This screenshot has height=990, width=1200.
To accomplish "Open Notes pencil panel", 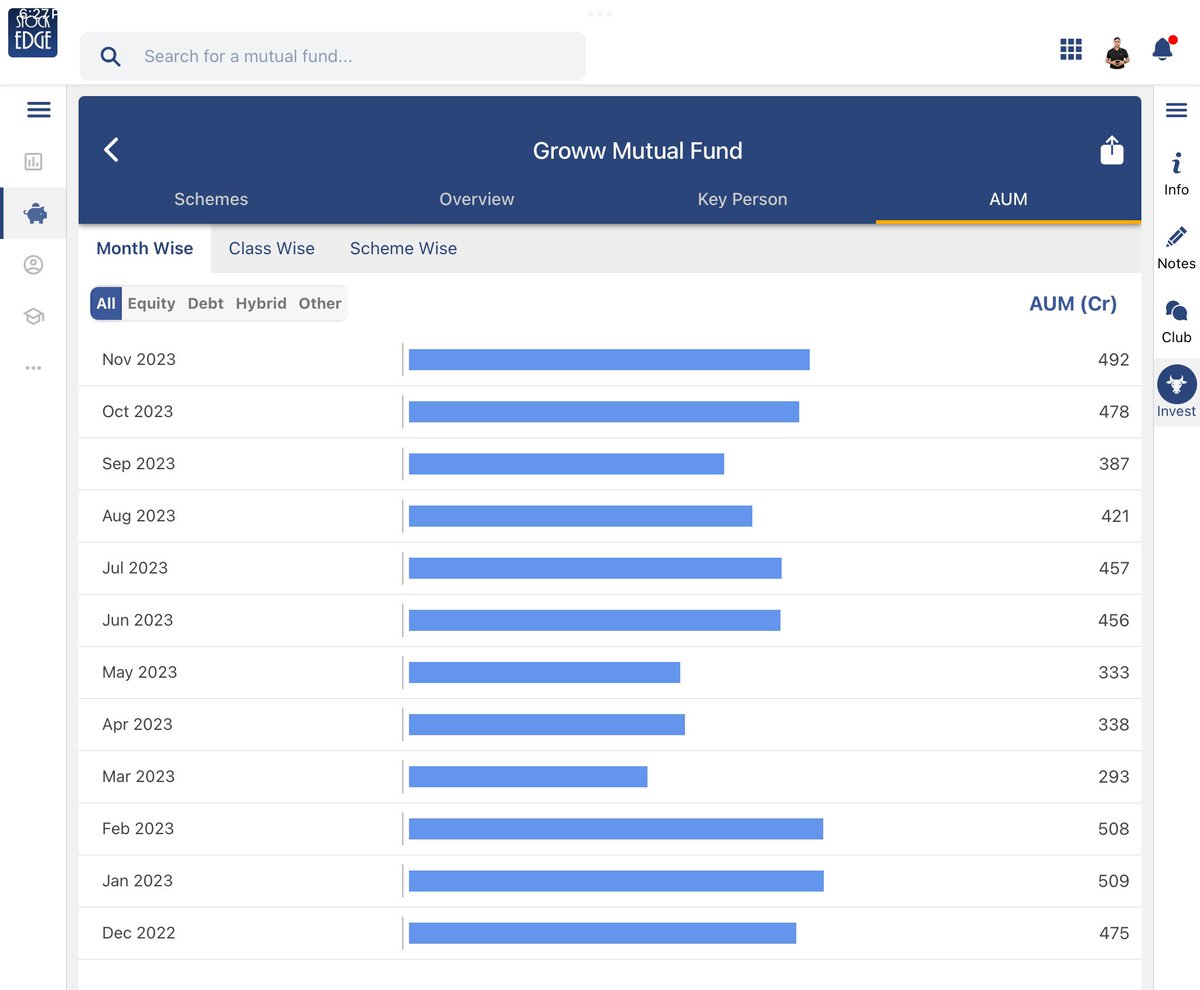I will click(x=1177, y=248).
